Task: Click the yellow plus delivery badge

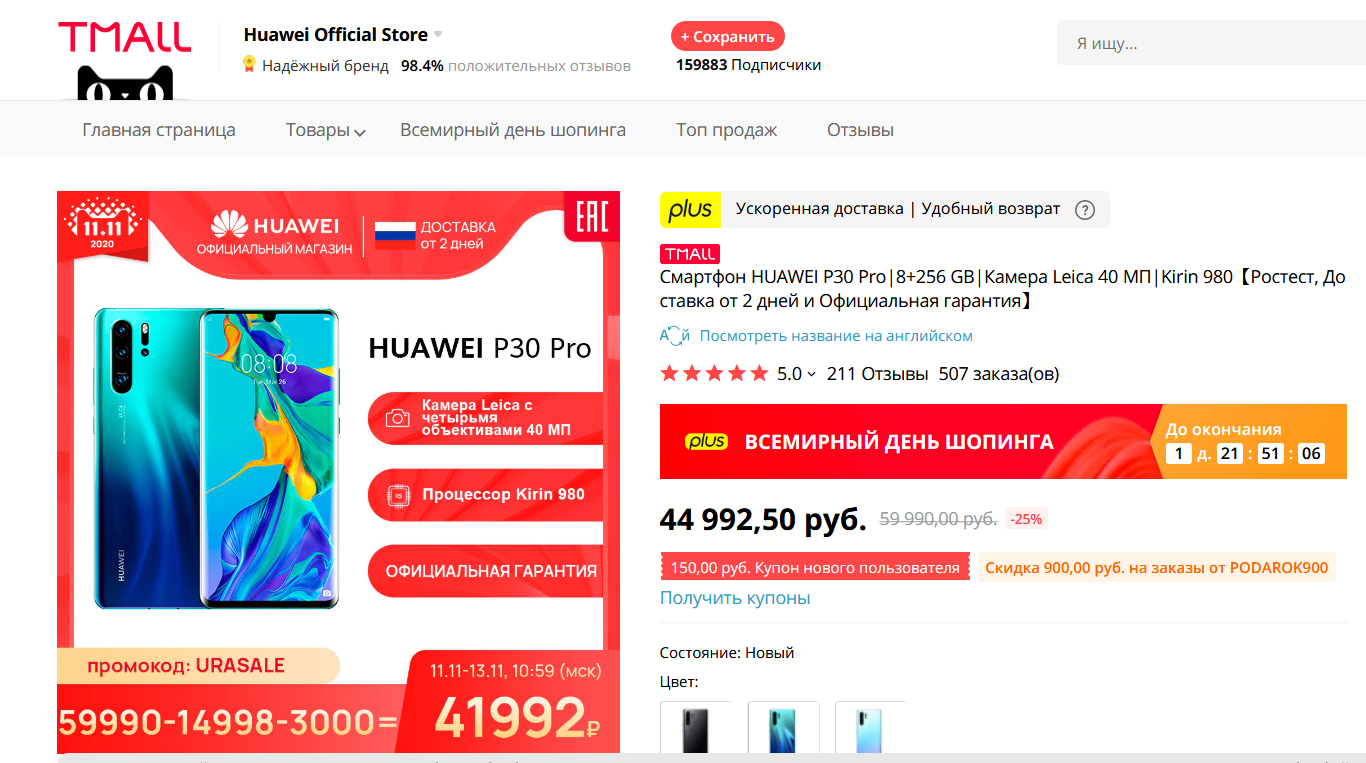Action: [x=690, y=209]
